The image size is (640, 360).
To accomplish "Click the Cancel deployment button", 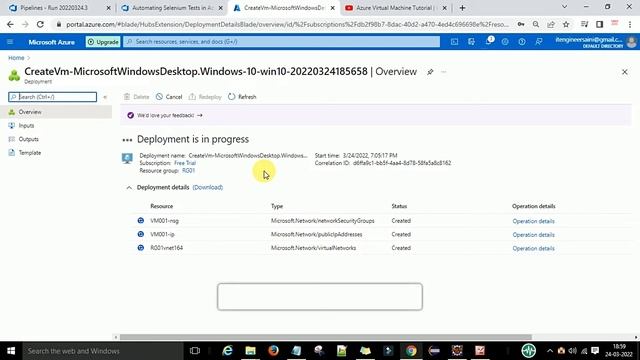I will tap(169, 97).
